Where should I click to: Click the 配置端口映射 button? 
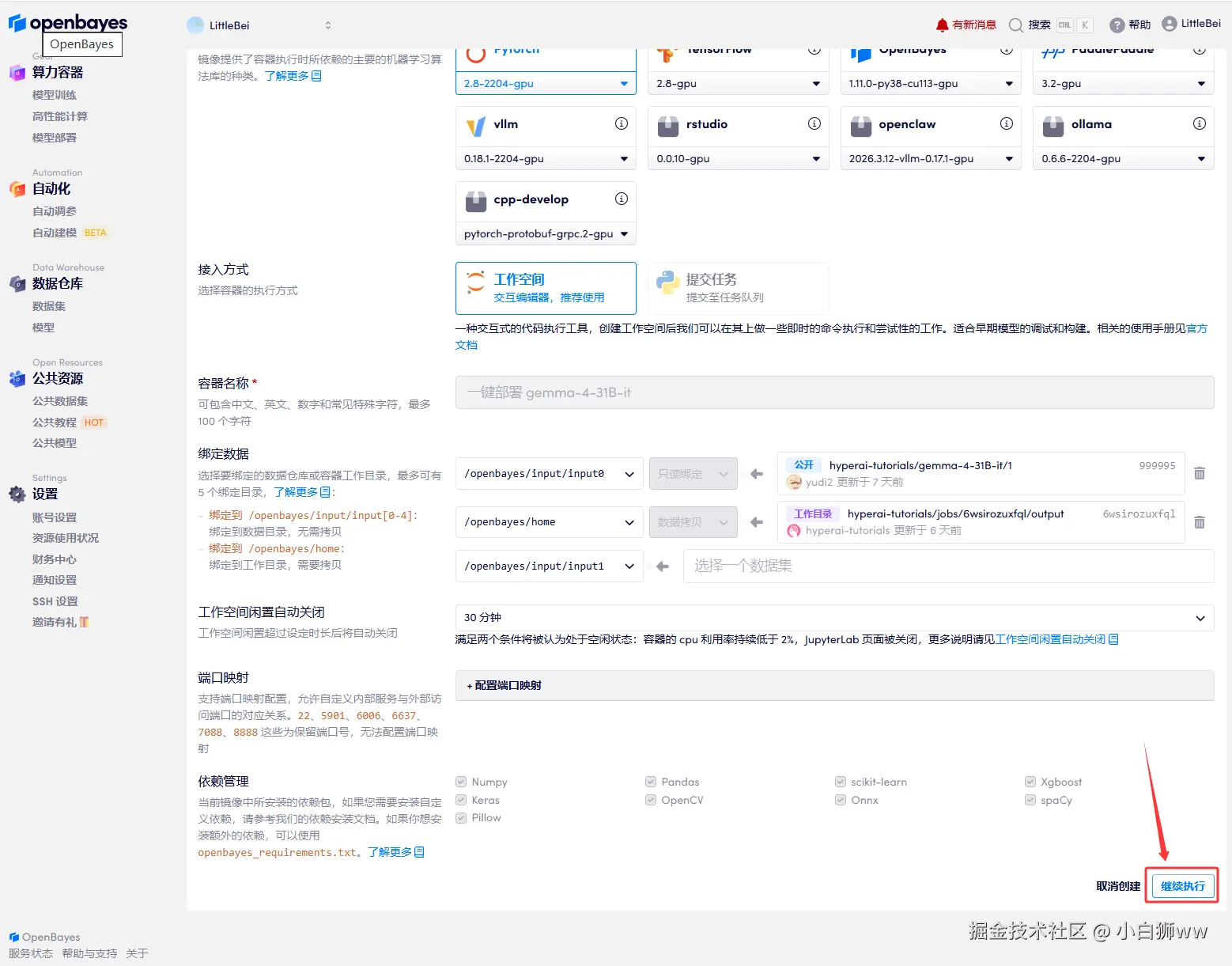pos(834,685)
